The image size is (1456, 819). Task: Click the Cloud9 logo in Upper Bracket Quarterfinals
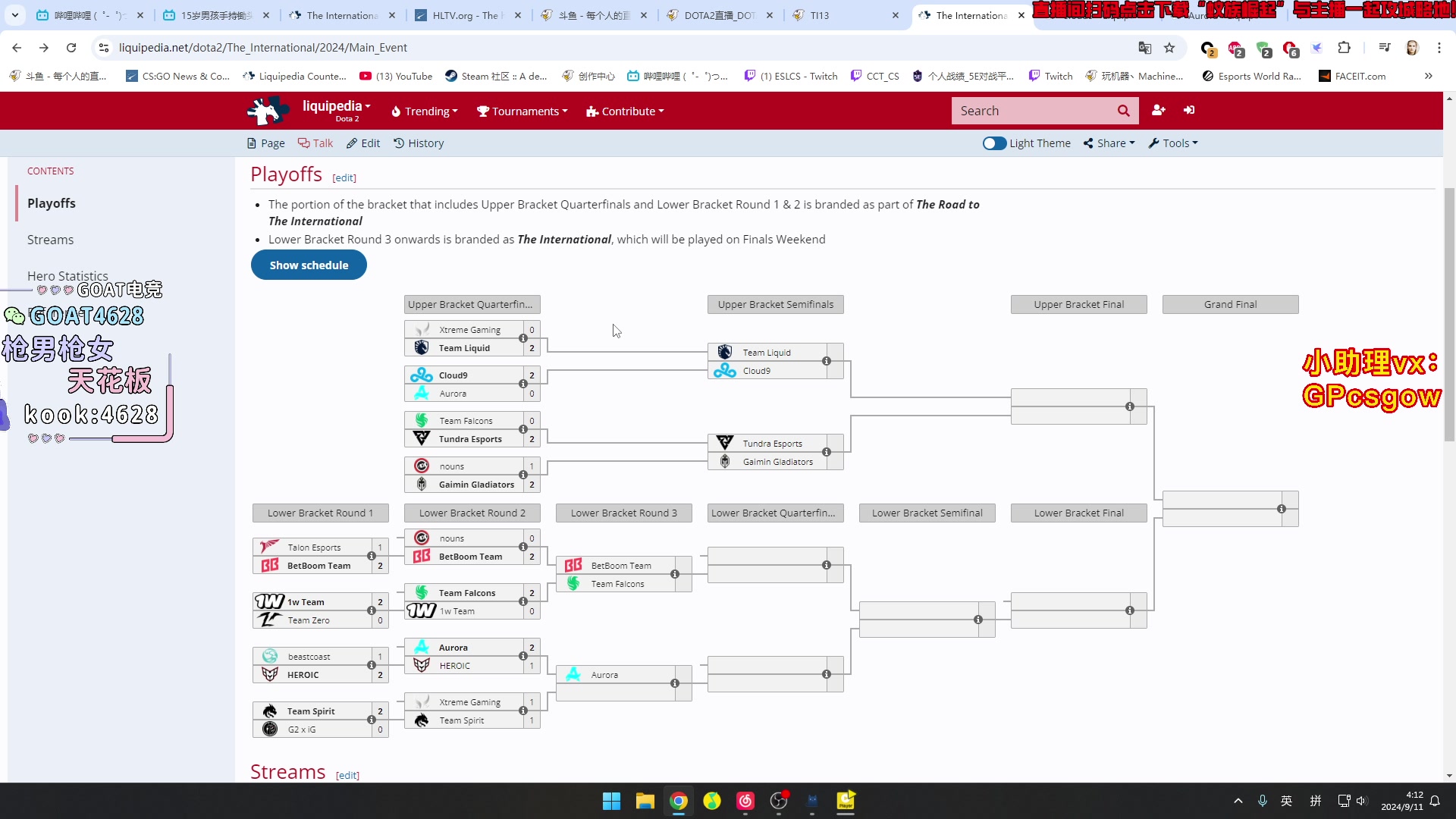(422, 375)
